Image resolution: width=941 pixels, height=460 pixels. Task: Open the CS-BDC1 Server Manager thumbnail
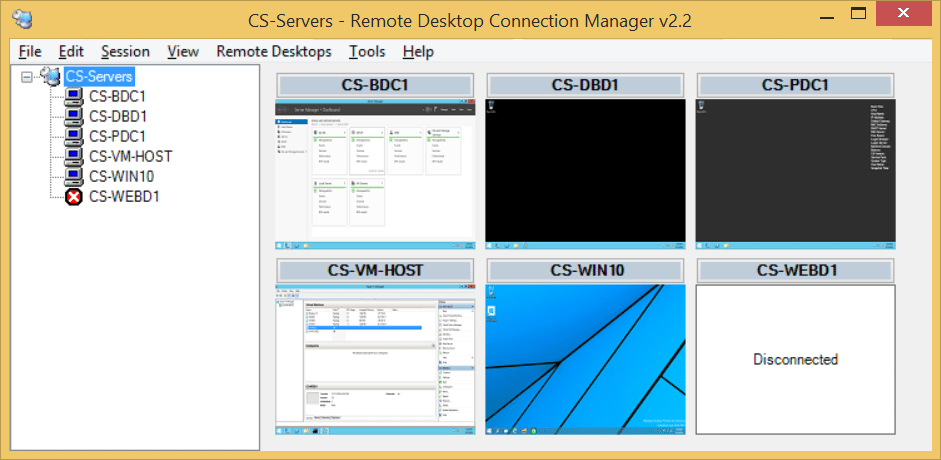[375, 174]
